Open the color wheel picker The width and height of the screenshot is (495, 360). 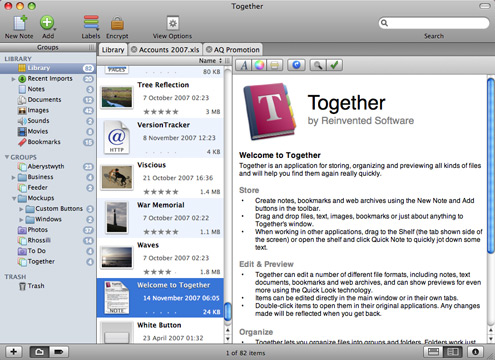pos(259,65)
